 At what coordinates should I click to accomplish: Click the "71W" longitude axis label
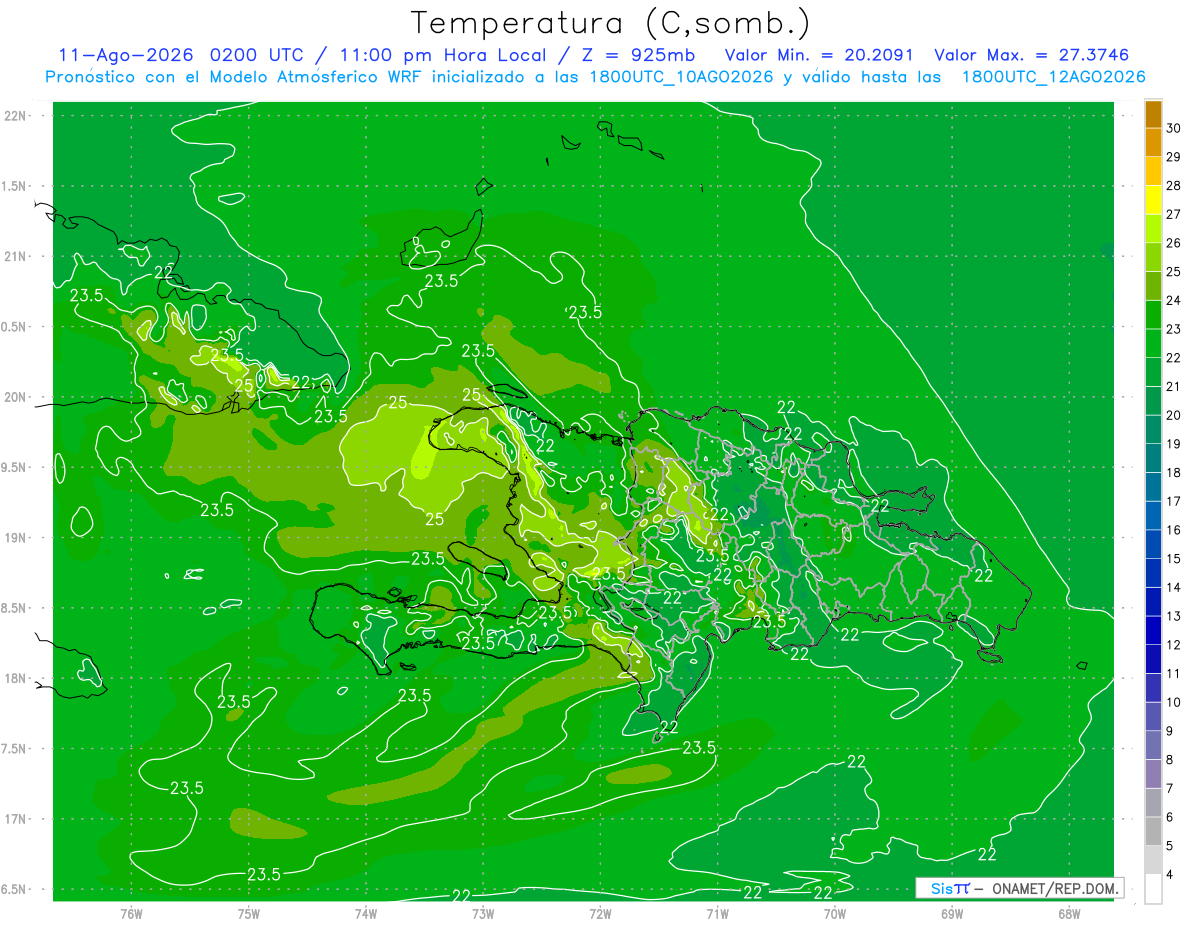(x=717, y=914)
